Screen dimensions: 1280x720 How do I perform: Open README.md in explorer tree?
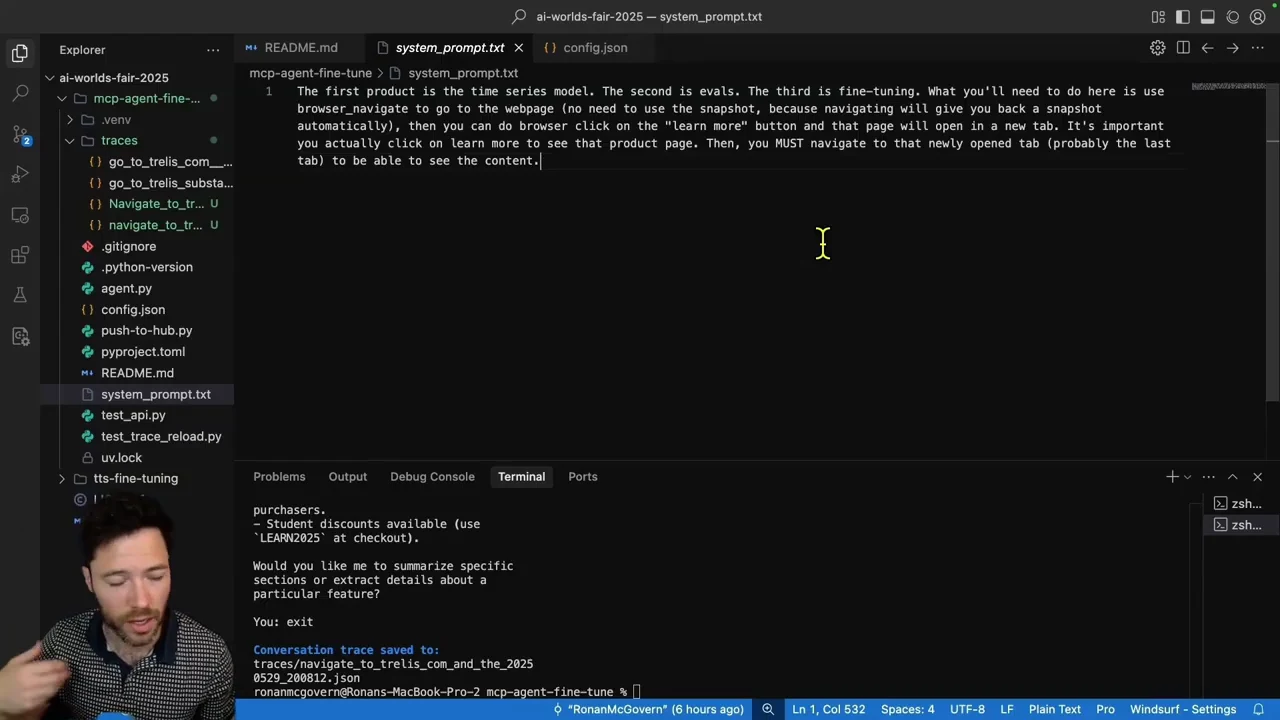click(x=137, y=373)
